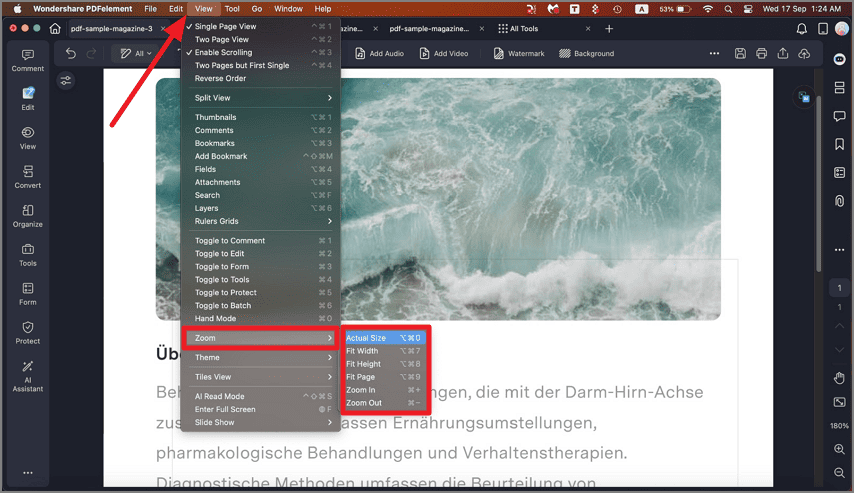
Task: Choose Fit Width in Zoom submenu
Action: tap(383, 351)
